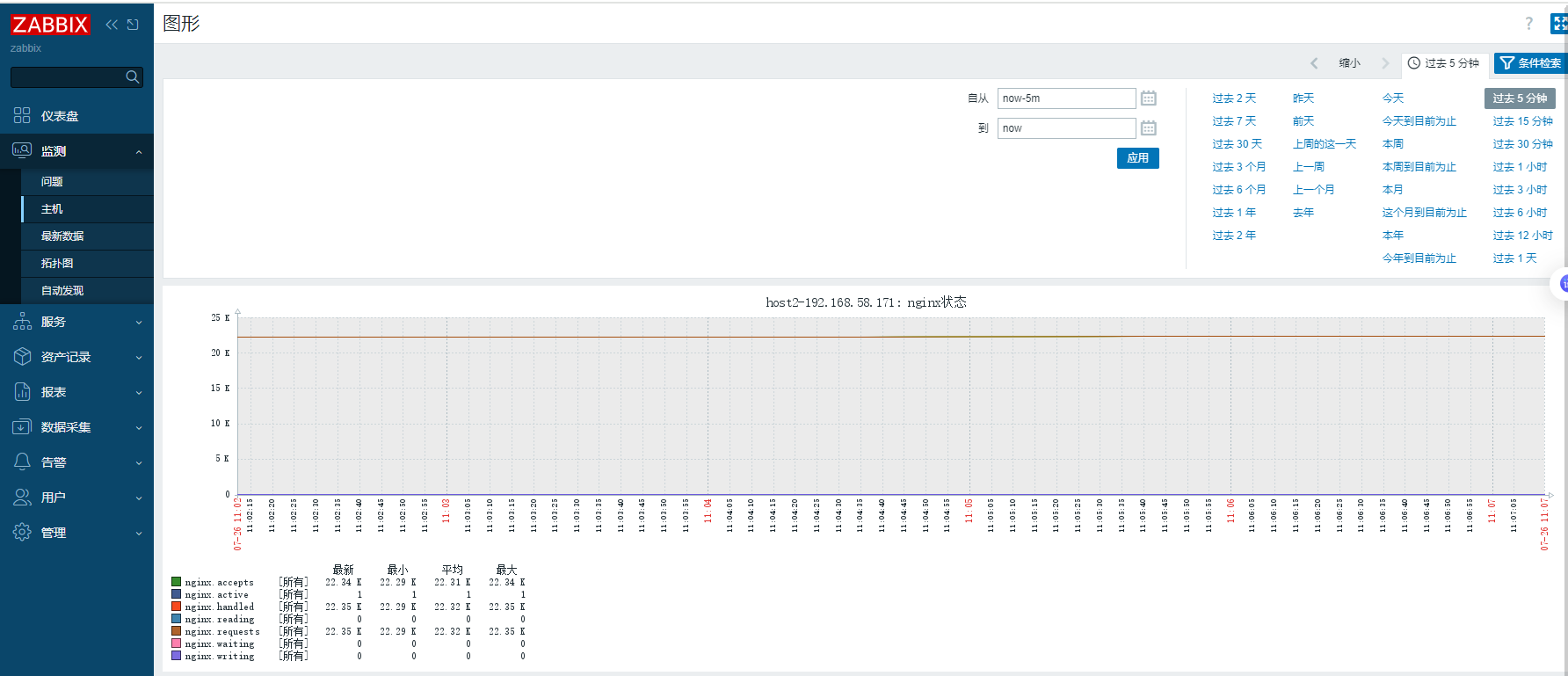Viewport: 1568px width, 676px height.
Task: Select 过去 12 小时 time range
Action: 1522,236
